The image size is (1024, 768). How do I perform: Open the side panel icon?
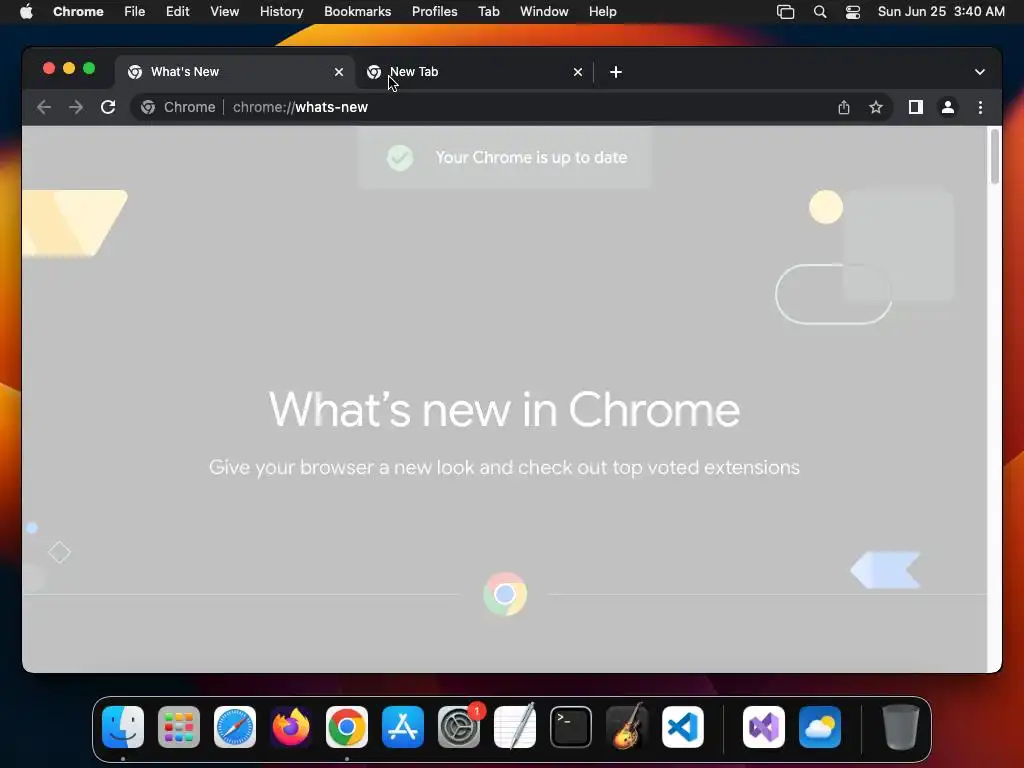click(916, 107)
